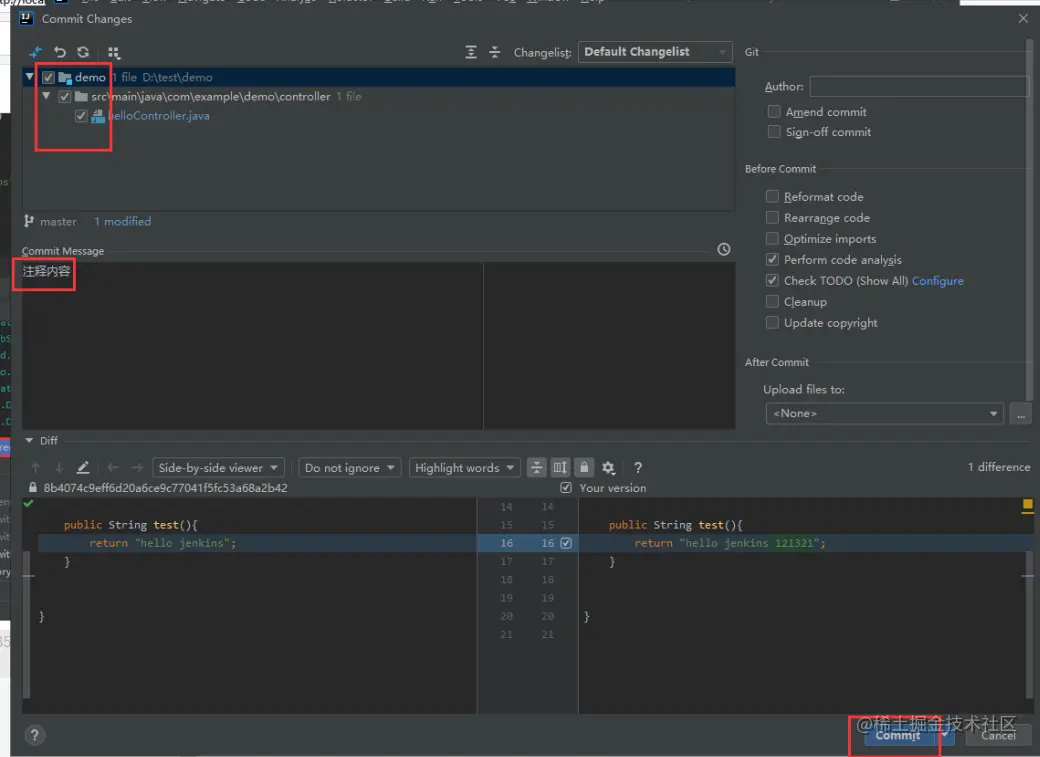Enable Optimize imports checkbox
The image size is (1040, 757).
coord(772,238)
